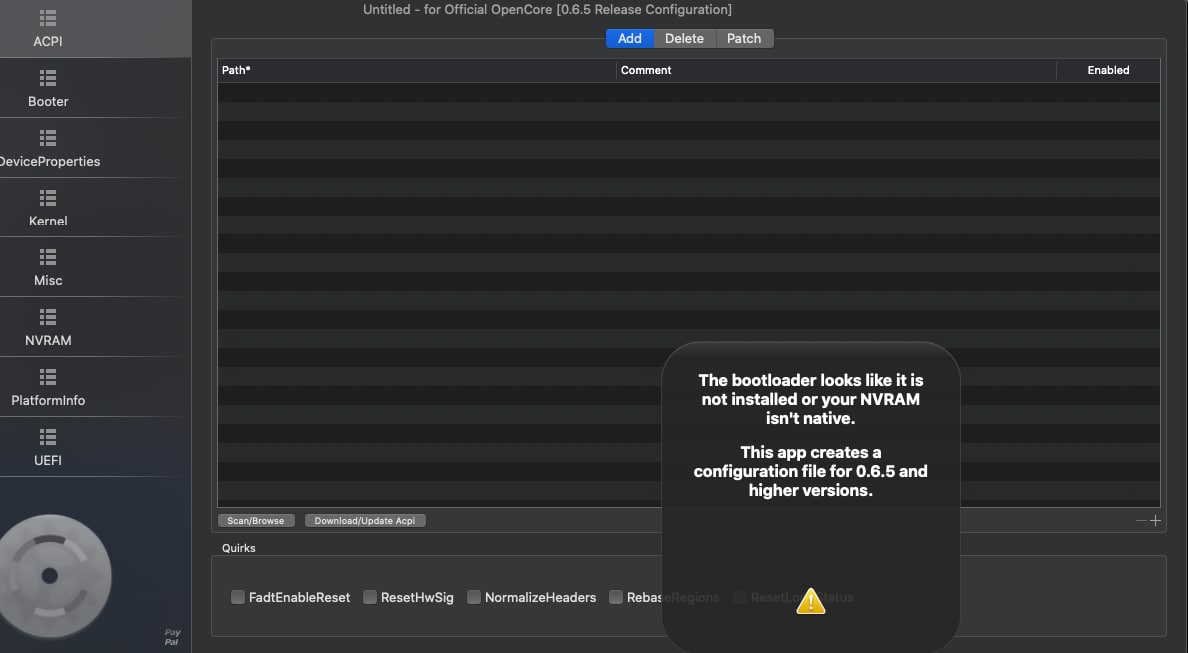Viewport: 1188px width, 653px height.
Task: Switch to the Add tab
Action: pos(630,39)
